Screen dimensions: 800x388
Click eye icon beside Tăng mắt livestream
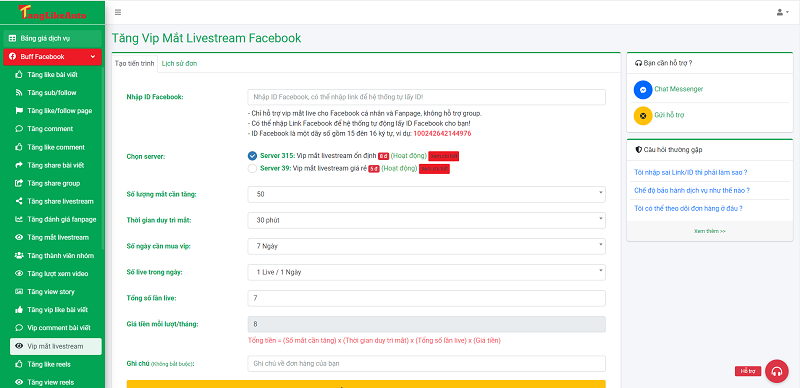pyautogui.click(x=19, y=237)
